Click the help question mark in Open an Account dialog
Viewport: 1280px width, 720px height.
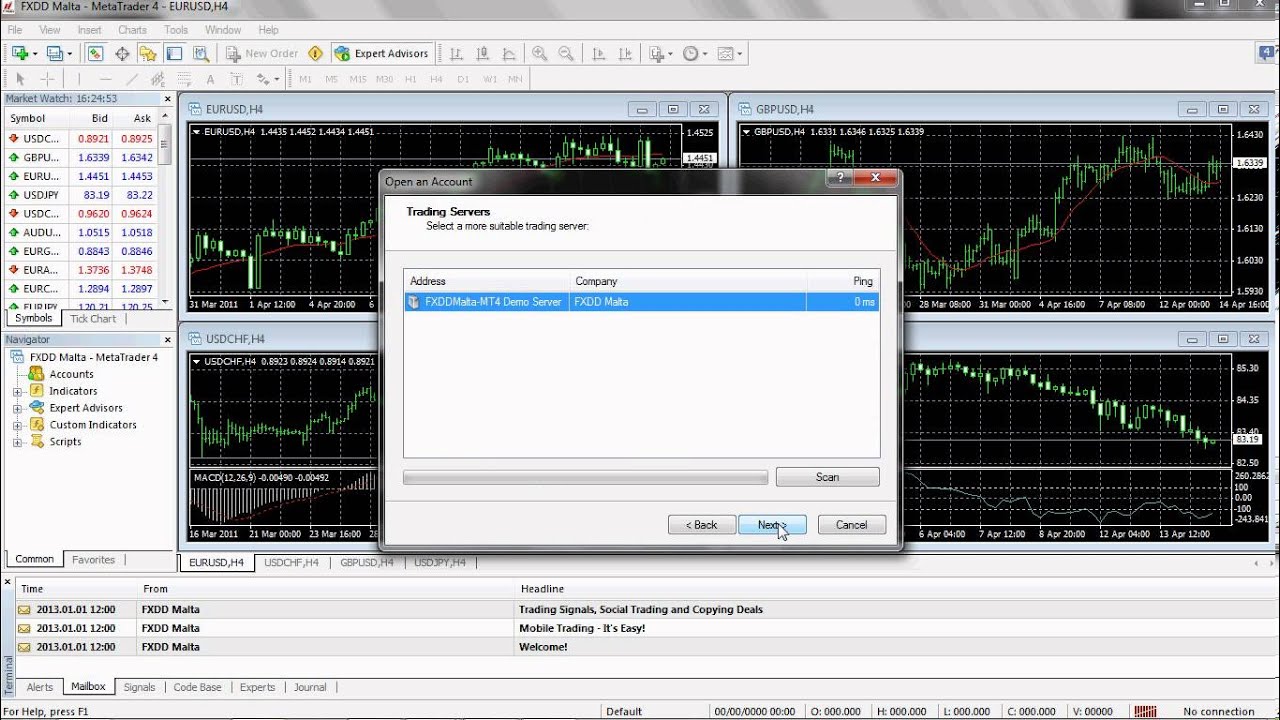coord(839,177)
